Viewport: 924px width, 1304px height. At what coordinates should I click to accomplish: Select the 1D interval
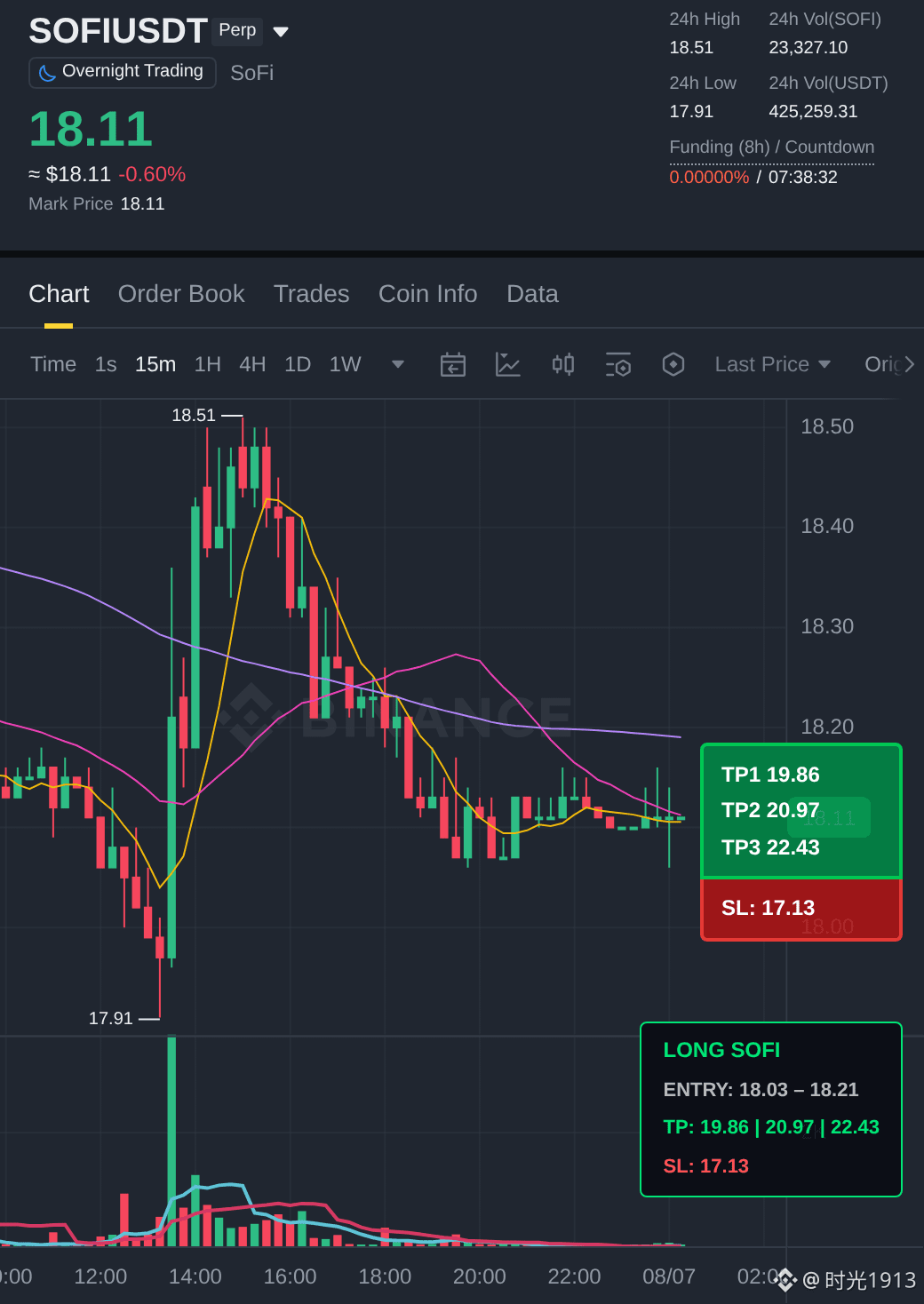click(x=298, y=364)
